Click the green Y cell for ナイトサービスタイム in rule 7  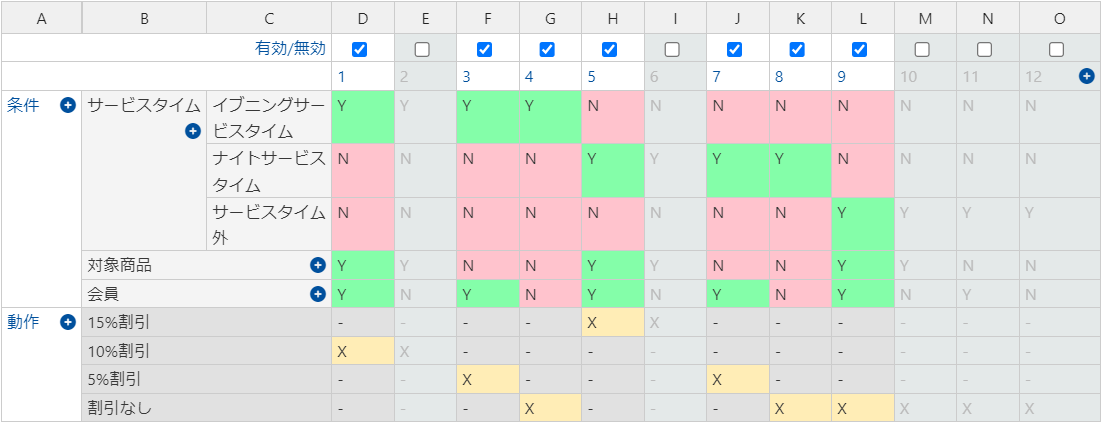pyautogui.click(x=738, y=171)
